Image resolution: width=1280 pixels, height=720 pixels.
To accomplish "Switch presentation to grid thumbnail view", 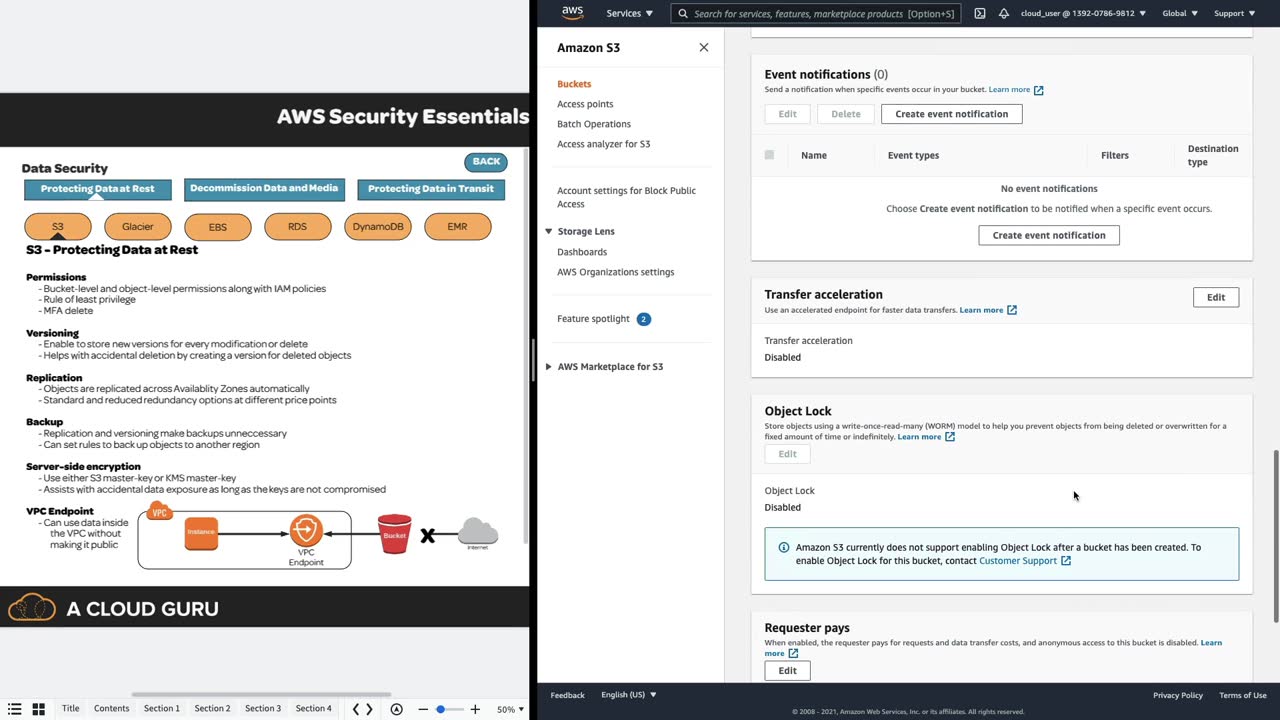I will click(x=38, y=709).
